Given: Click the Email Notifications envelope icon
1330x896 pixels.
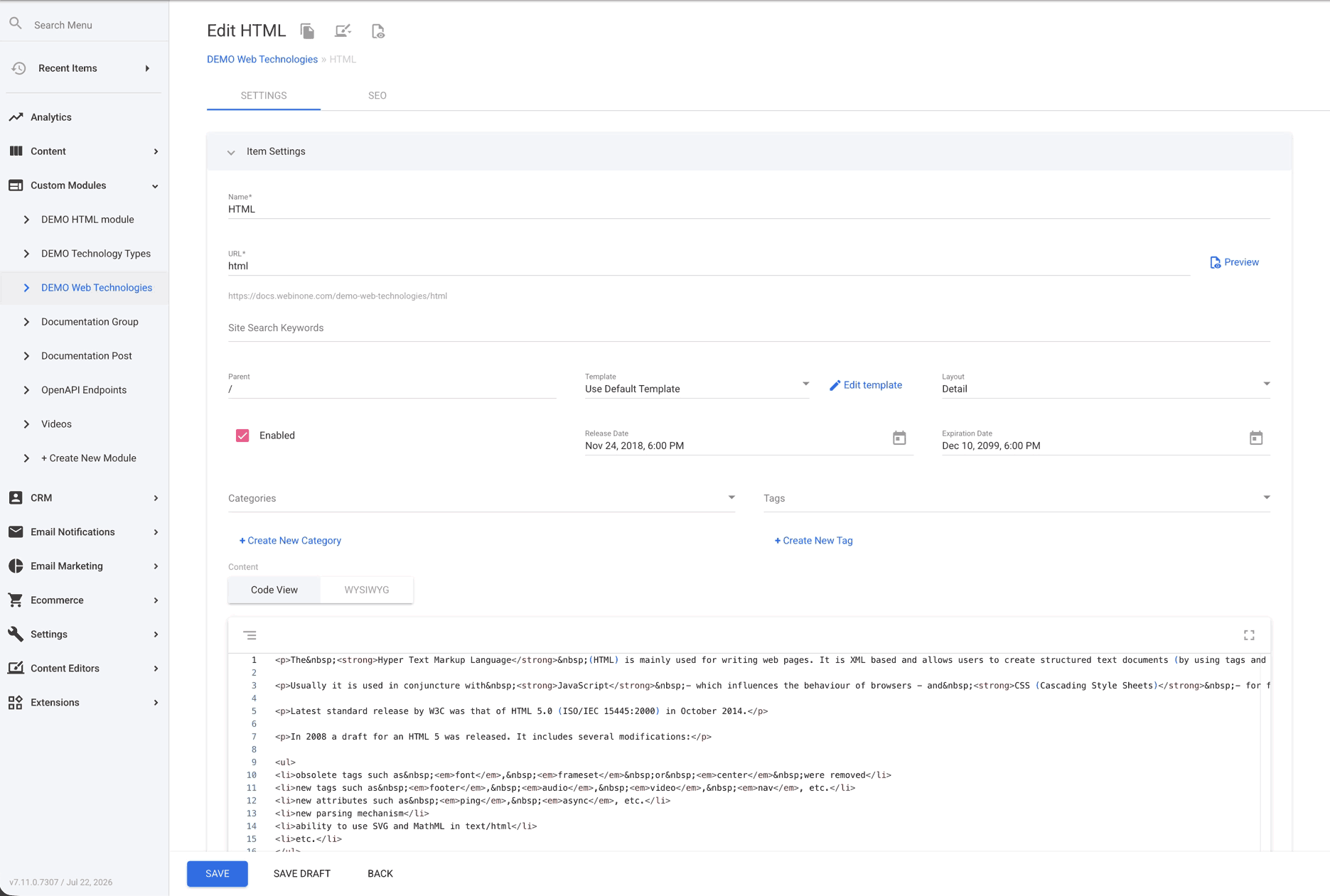Looking at the screenshot, I should click(x=16, y=532).
